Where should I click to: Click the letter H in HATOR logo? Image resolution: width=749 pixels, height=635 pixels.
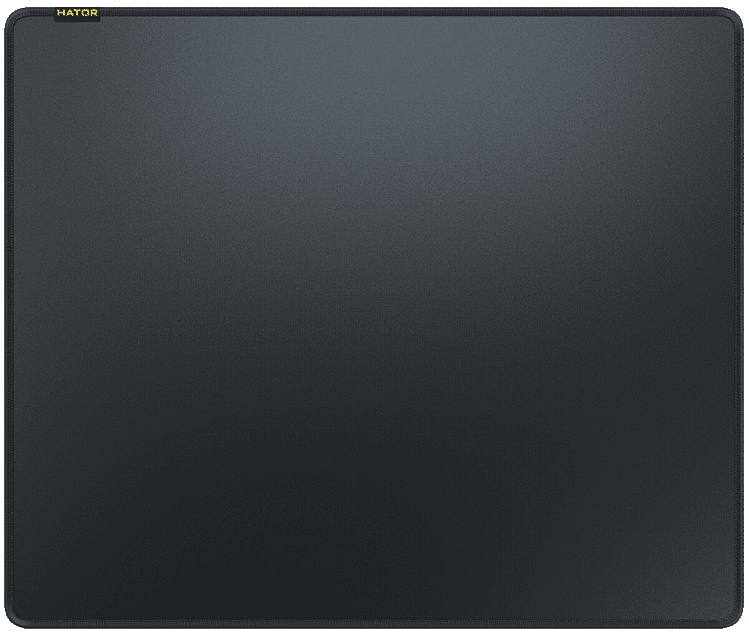(x=60, y=13)
